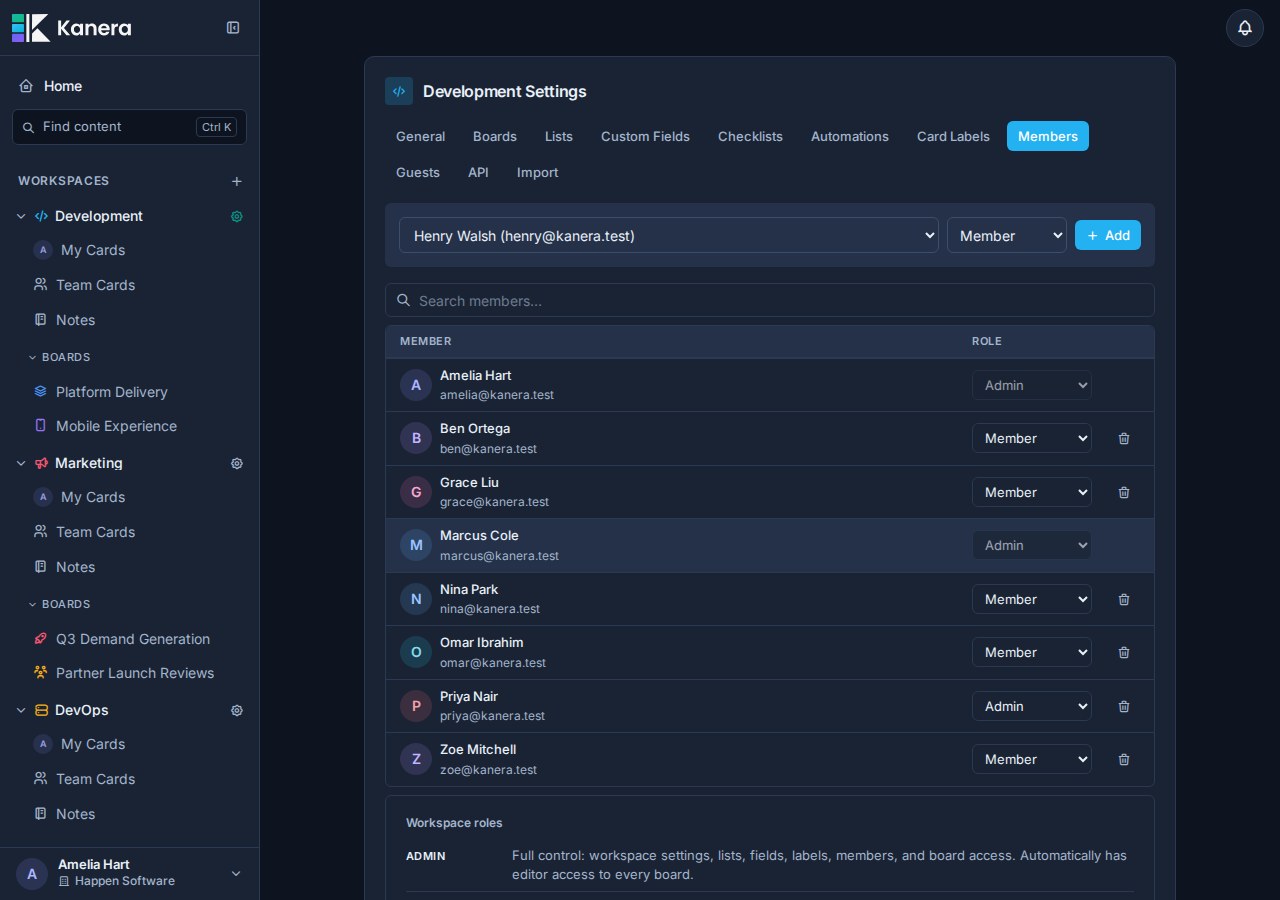Remove Ben Ortega with trash icon
The width and height of the screenshot is (1280, 900).
point(1124,438)
